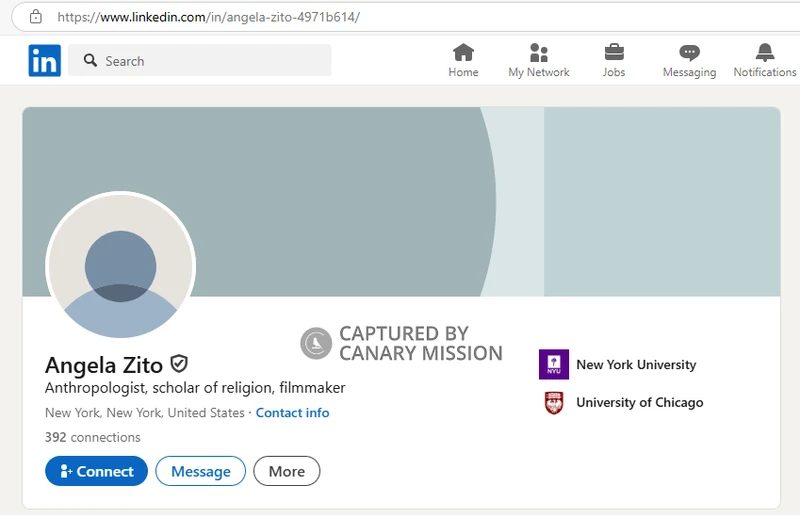The height and width of the screenshot is (515, 800).
Task: Click the Message button on the profile
Action: click(x=200, y=471)
